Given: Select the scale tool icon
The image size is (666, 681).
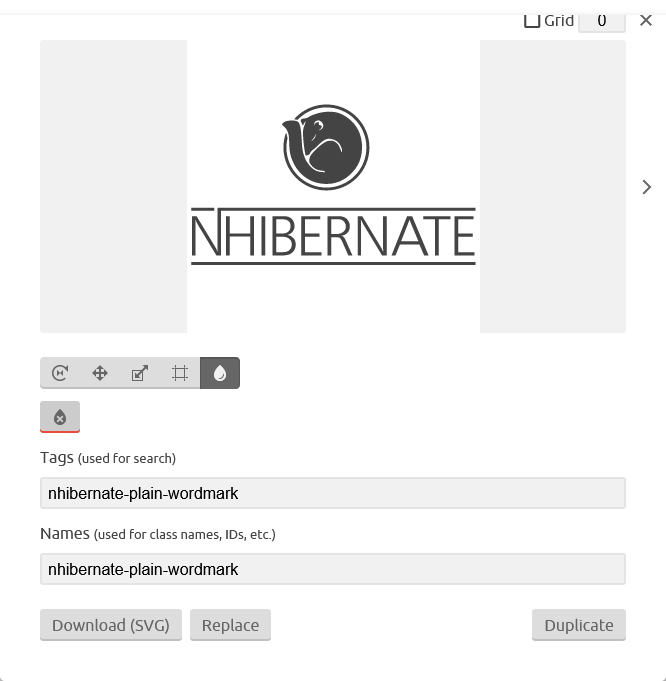Looking at the screenshot, I should pyautogui.click(x=140, y=373).
